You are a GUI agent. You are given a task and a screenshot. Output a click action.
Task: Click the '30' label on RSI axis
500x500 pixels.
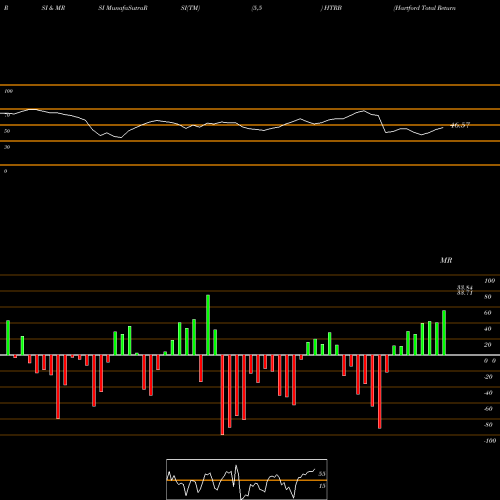pyautogui.click(x=7, y=147)
